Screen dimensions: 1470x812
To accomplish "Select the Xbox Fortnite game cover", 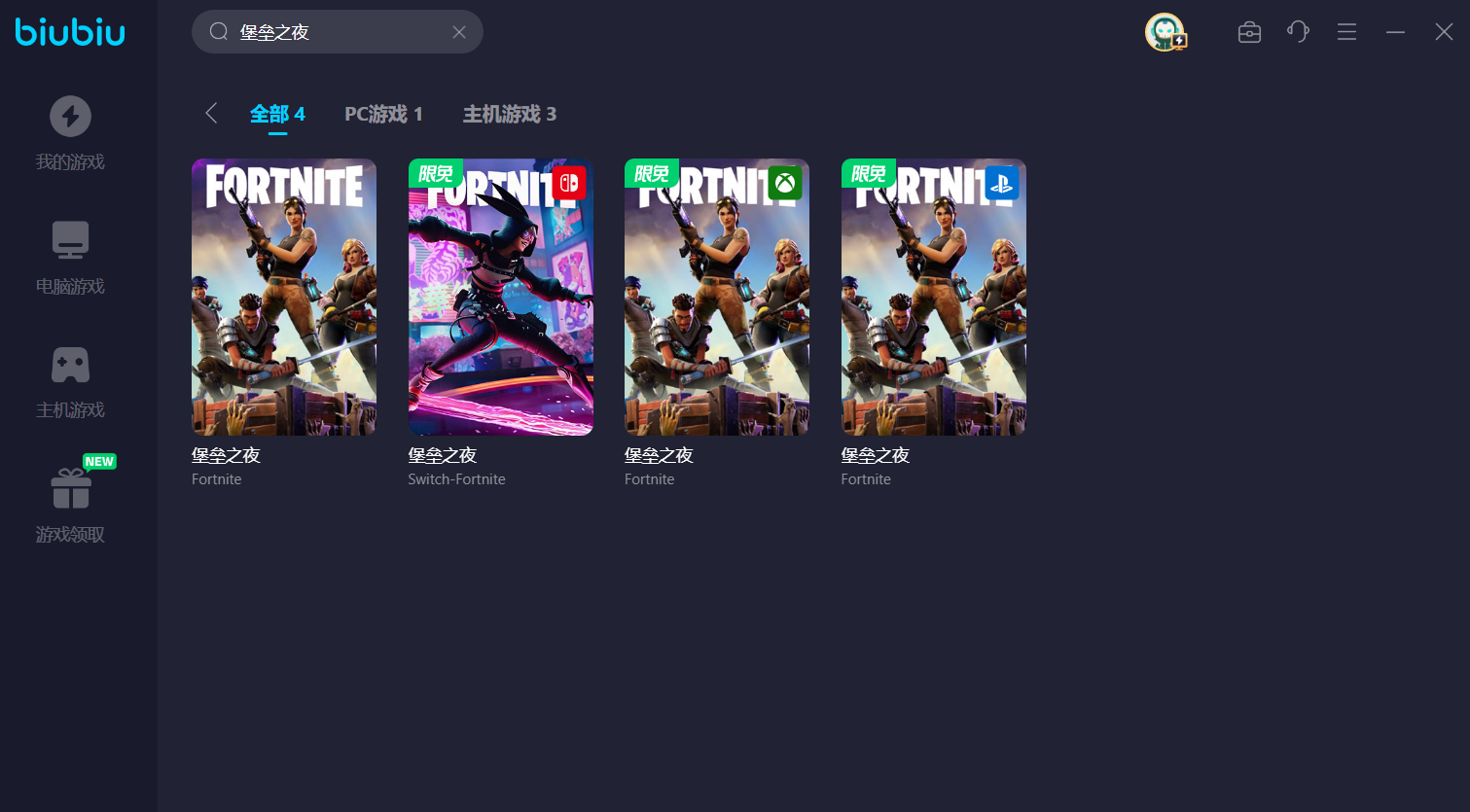I will tap(717, 297).
